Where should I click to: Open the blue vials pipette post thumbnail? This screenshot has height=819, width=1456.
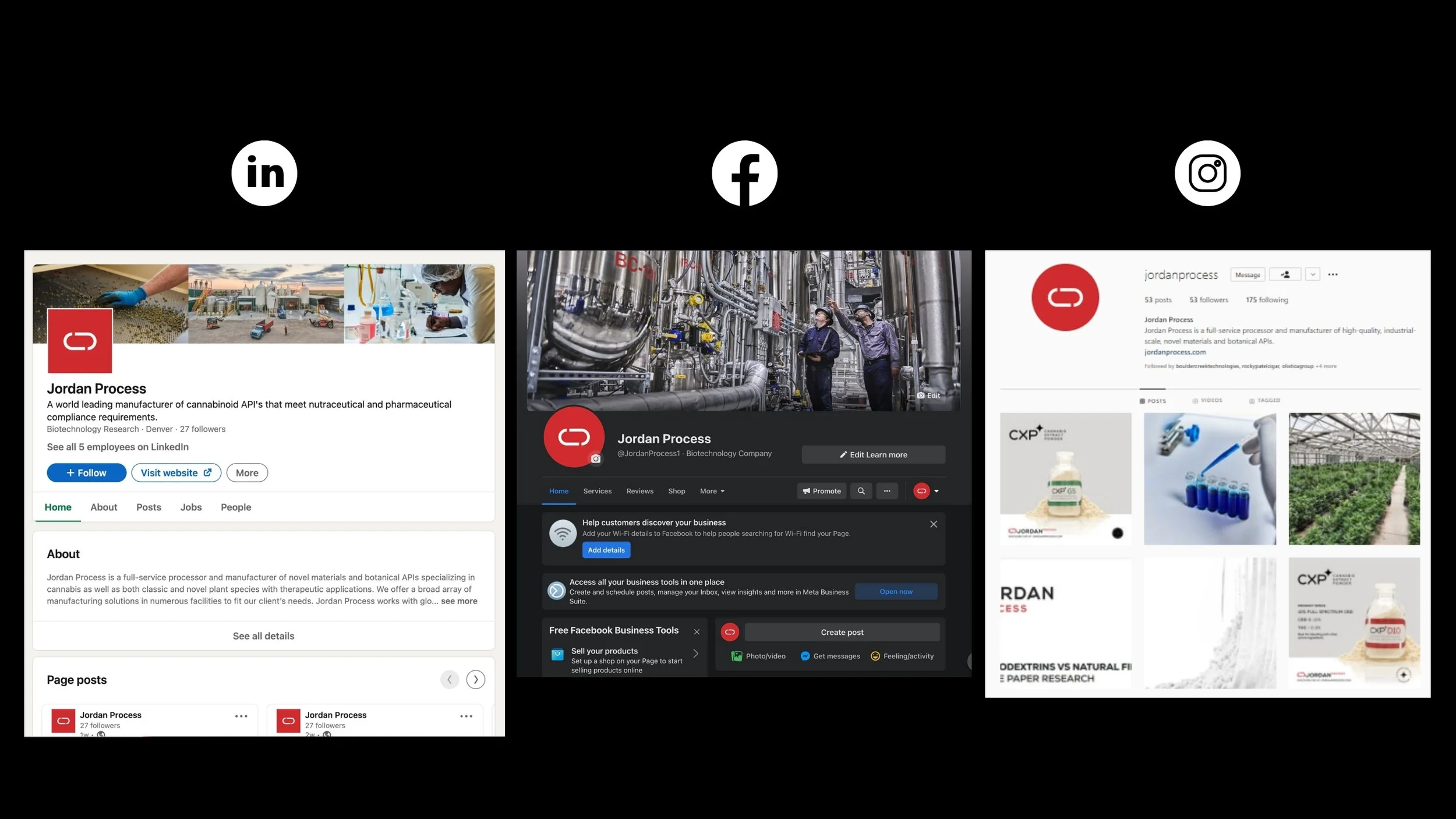pyautogui.click(x=1210, y=479)
